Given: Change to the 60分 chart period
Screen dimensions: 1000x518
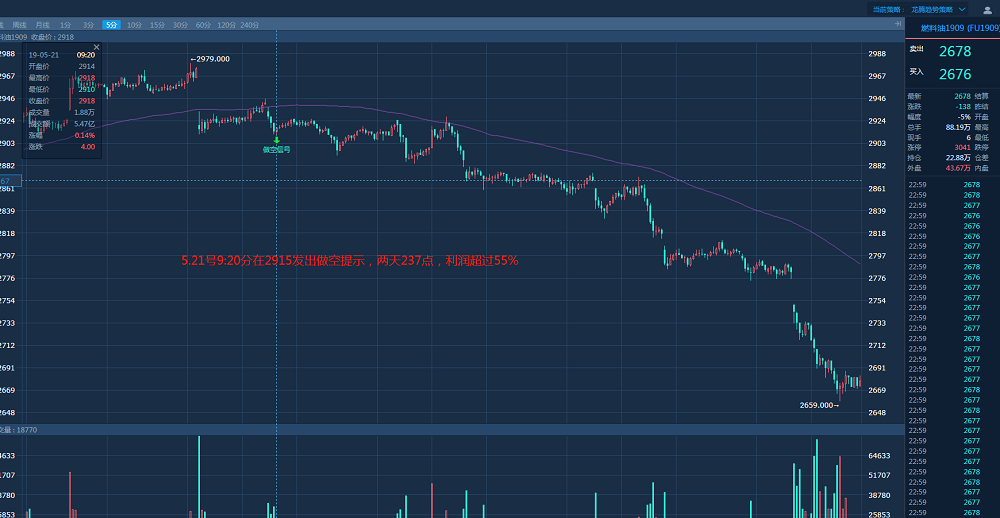Looking at the screenshot, I should click(x=203, y=24).
